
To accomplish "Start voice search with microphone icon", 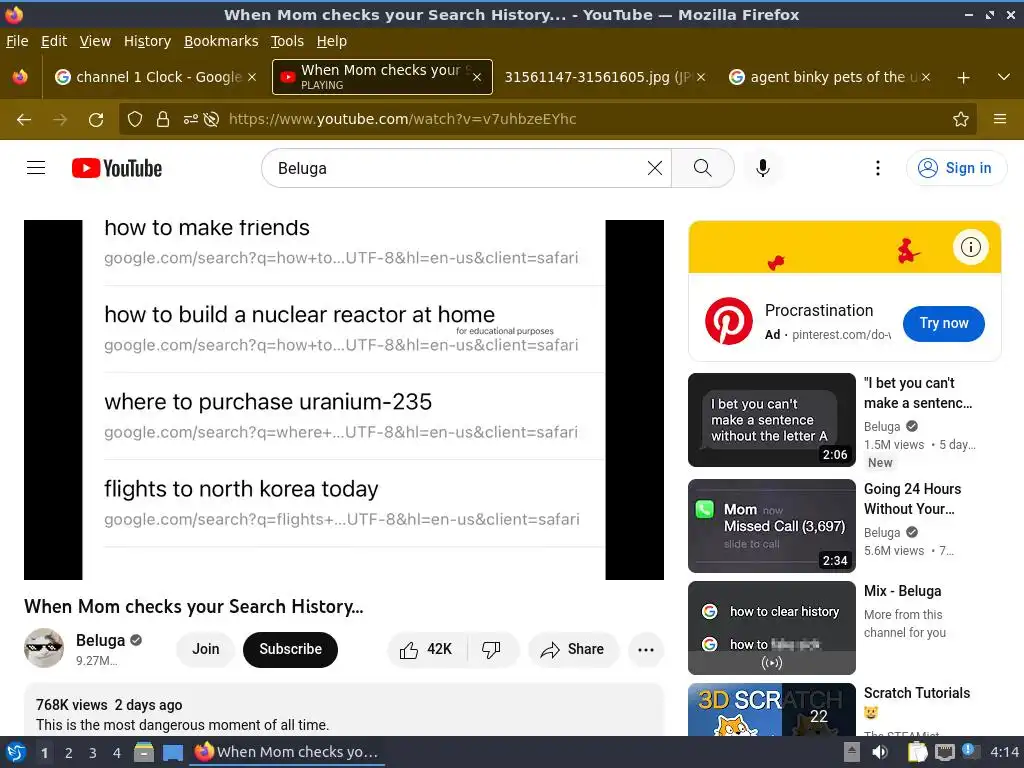I will pyautogui.click(x=762, y=168).
